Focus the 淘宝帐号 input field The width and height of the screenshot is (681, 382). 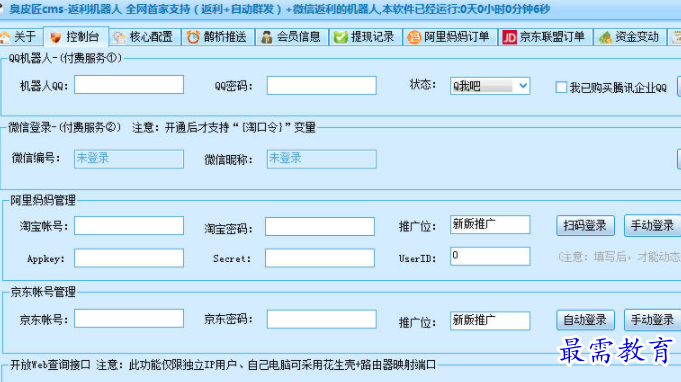(x=129, y=226)
